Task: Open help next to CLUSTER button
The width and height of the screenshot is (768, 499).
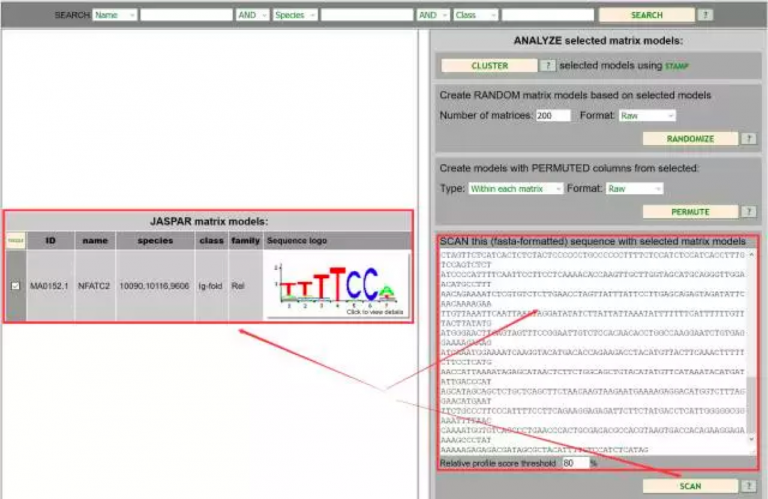Action: 548,66
